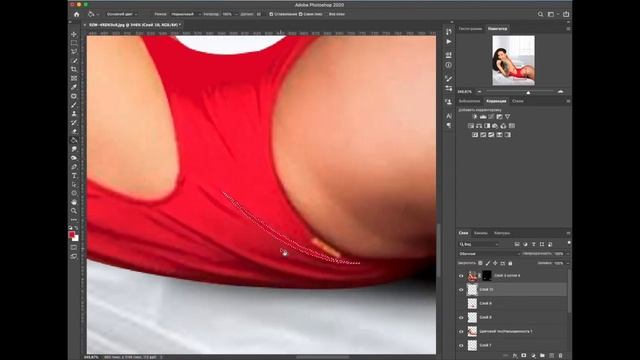Switch to the Библиотеки tab
Viewport: 640px width, 360px height.
(469, 101)
